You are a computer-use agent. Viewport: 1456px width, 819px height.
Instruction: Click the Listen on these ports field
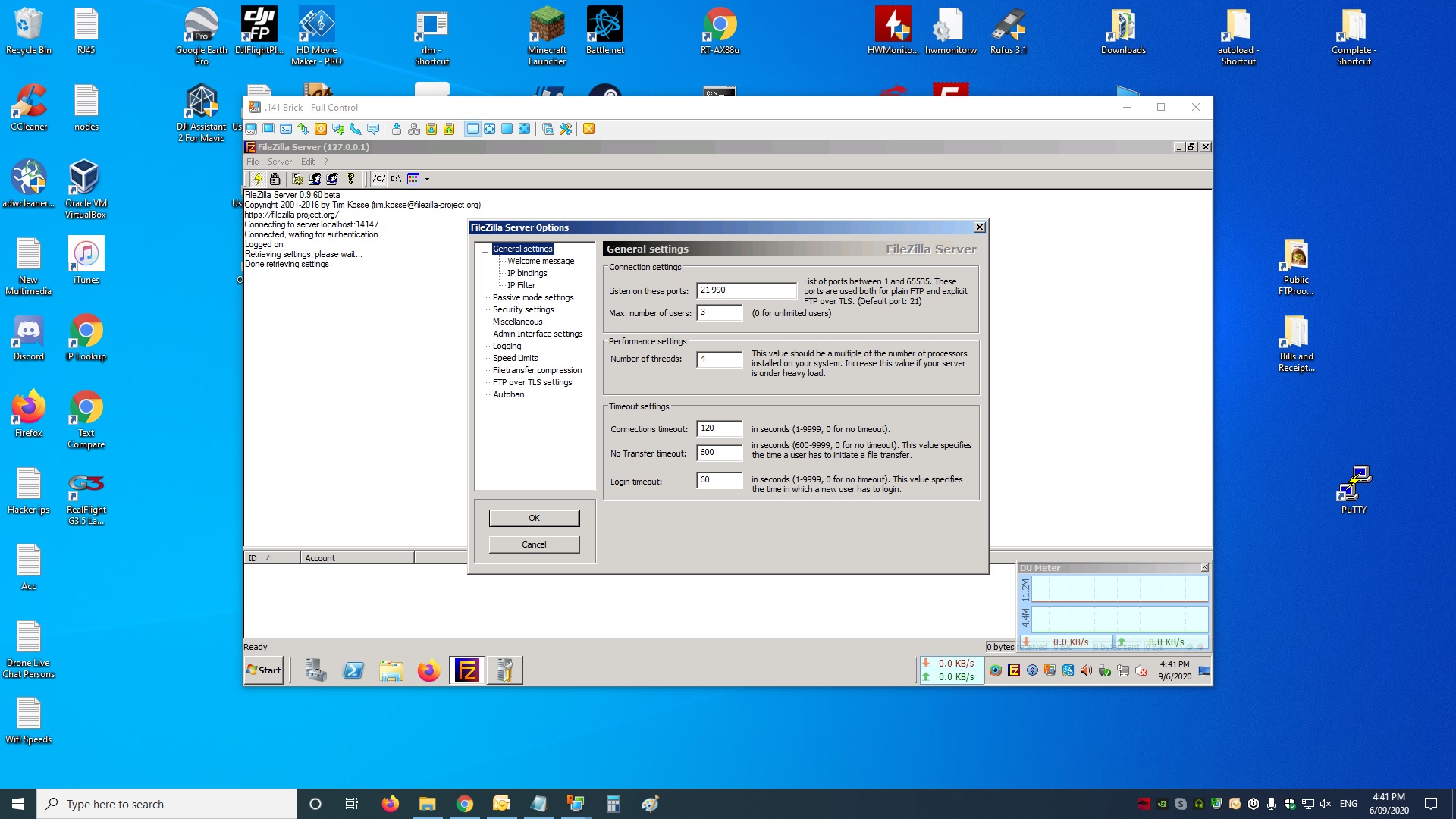[746, 290]
